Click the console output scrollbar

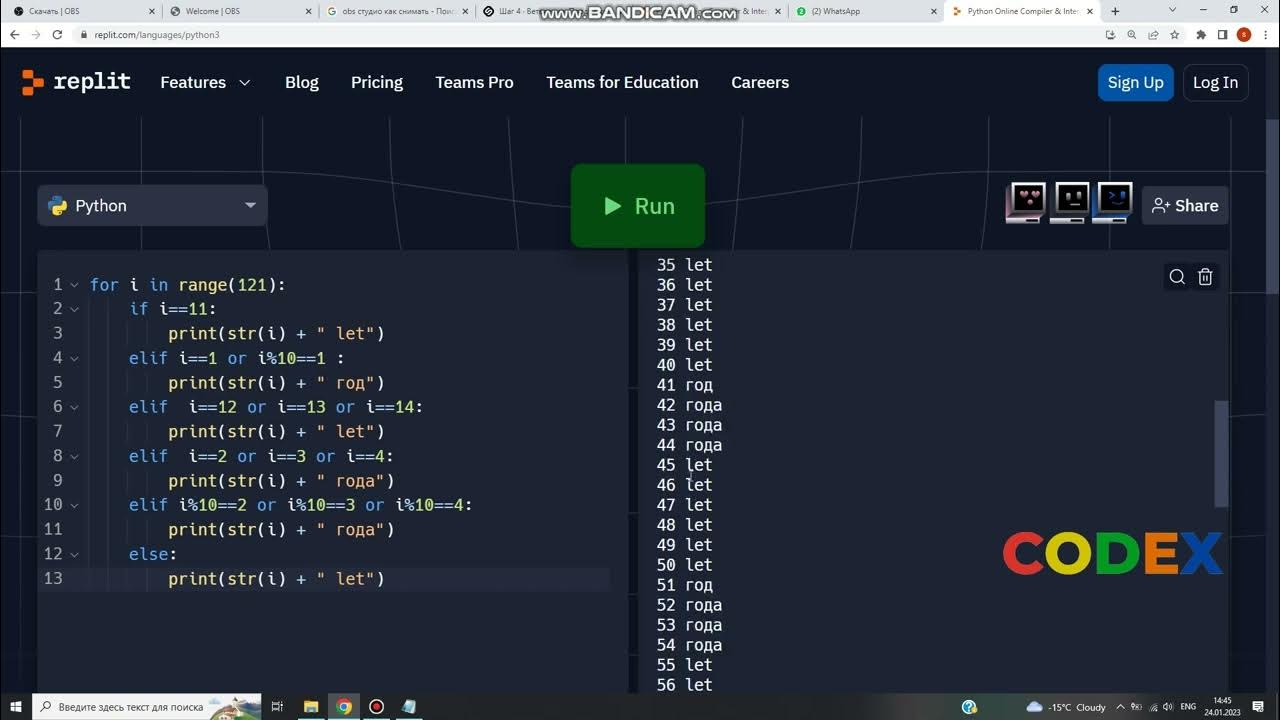point(1221,454)
